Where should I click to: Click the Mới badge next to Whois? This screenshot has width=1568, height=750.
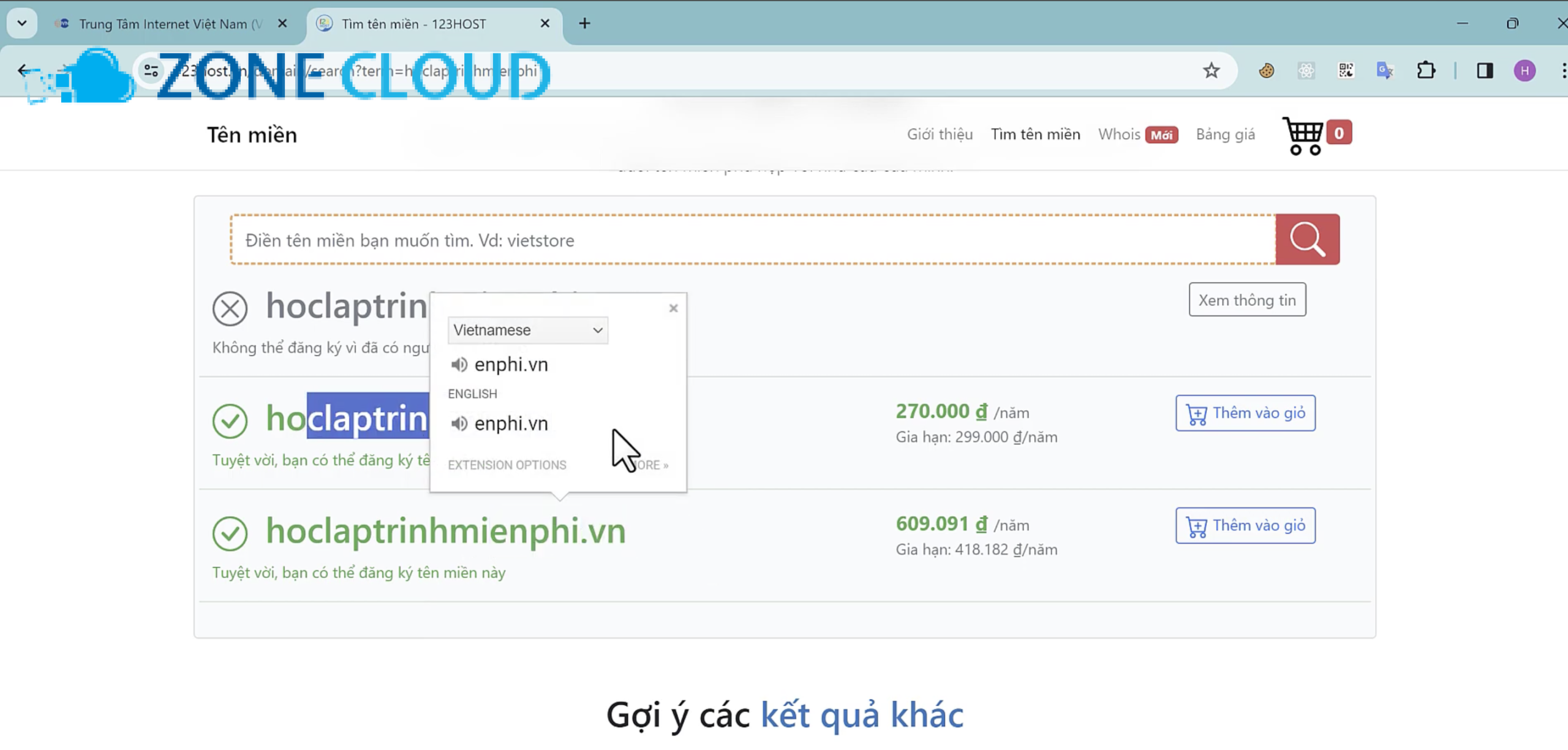1161,135
